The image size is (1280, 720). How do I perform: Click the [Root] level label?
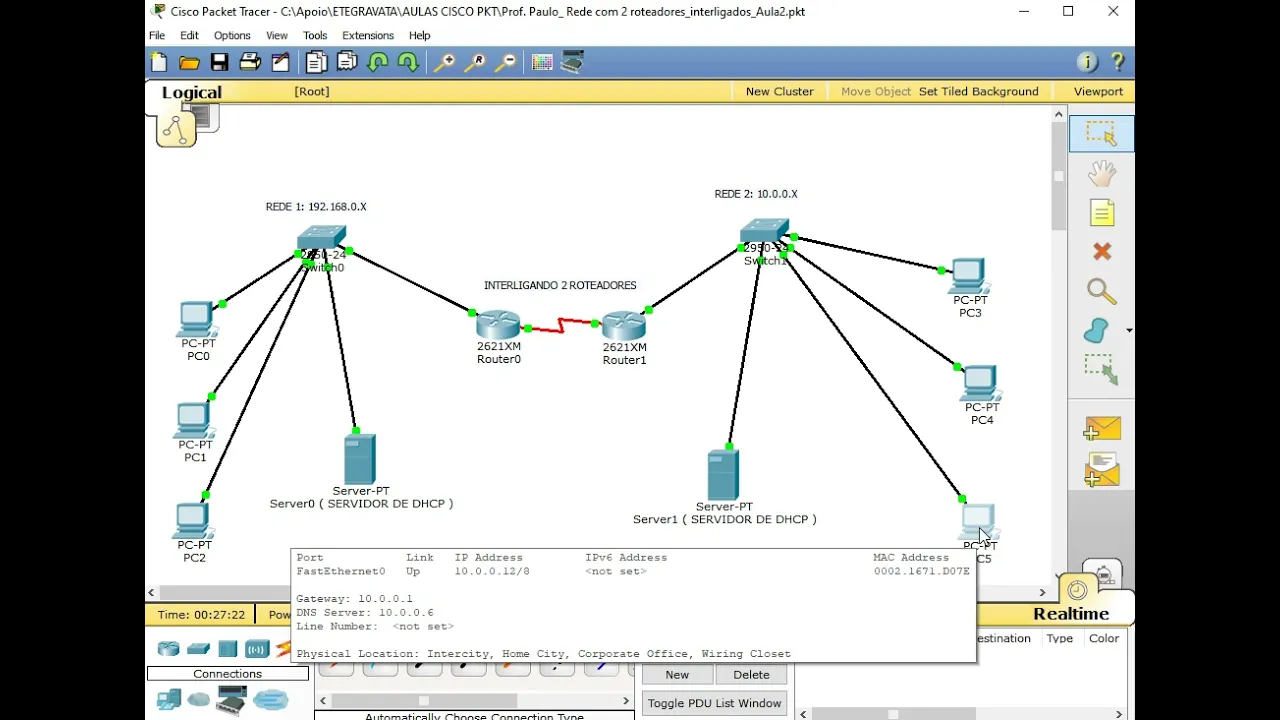pyautogui.click(x=312, y=91)
